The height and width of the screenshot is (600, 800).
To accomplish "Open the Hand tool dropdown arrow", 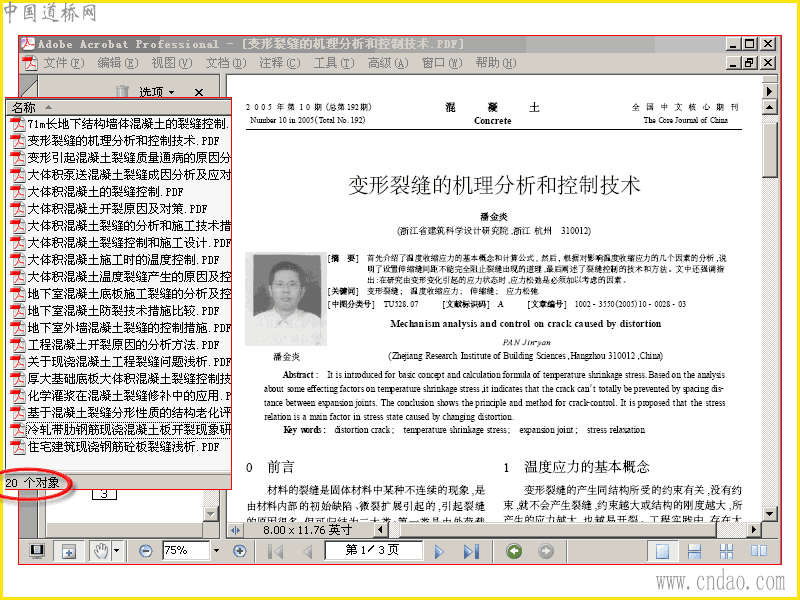I will (x=117, y=551).
